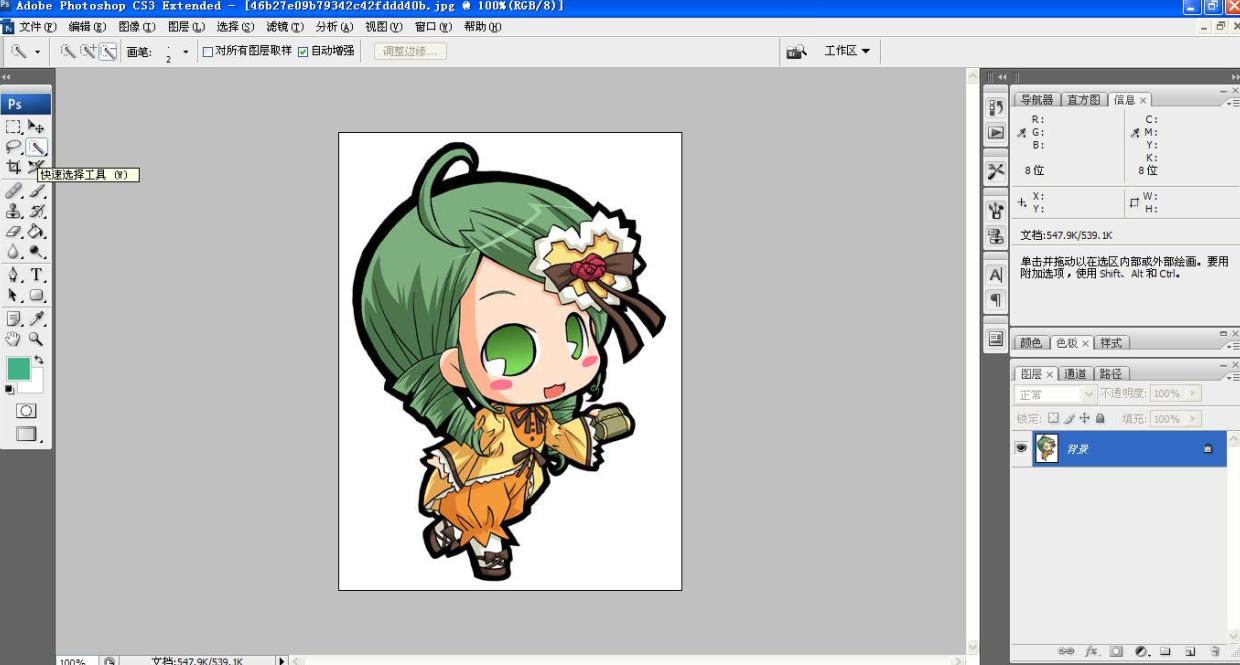The height and width of the screenshot is (665, 1240).
Task: Click the Go to Bridge icon
Action: (x=796, y=51)
